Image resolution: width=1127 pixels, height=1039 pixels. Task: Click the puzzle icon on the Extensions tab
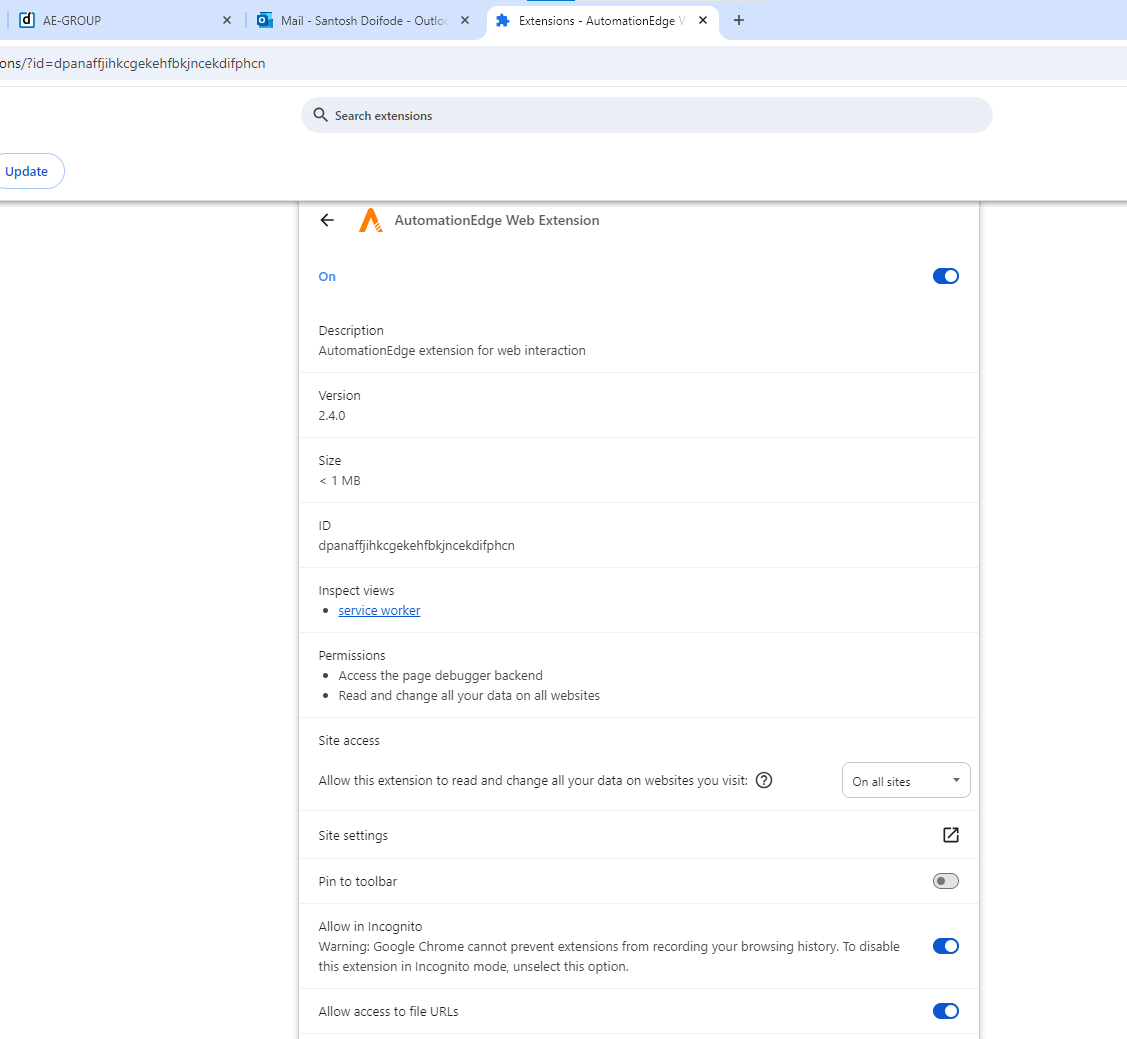[x=503, y=20]
